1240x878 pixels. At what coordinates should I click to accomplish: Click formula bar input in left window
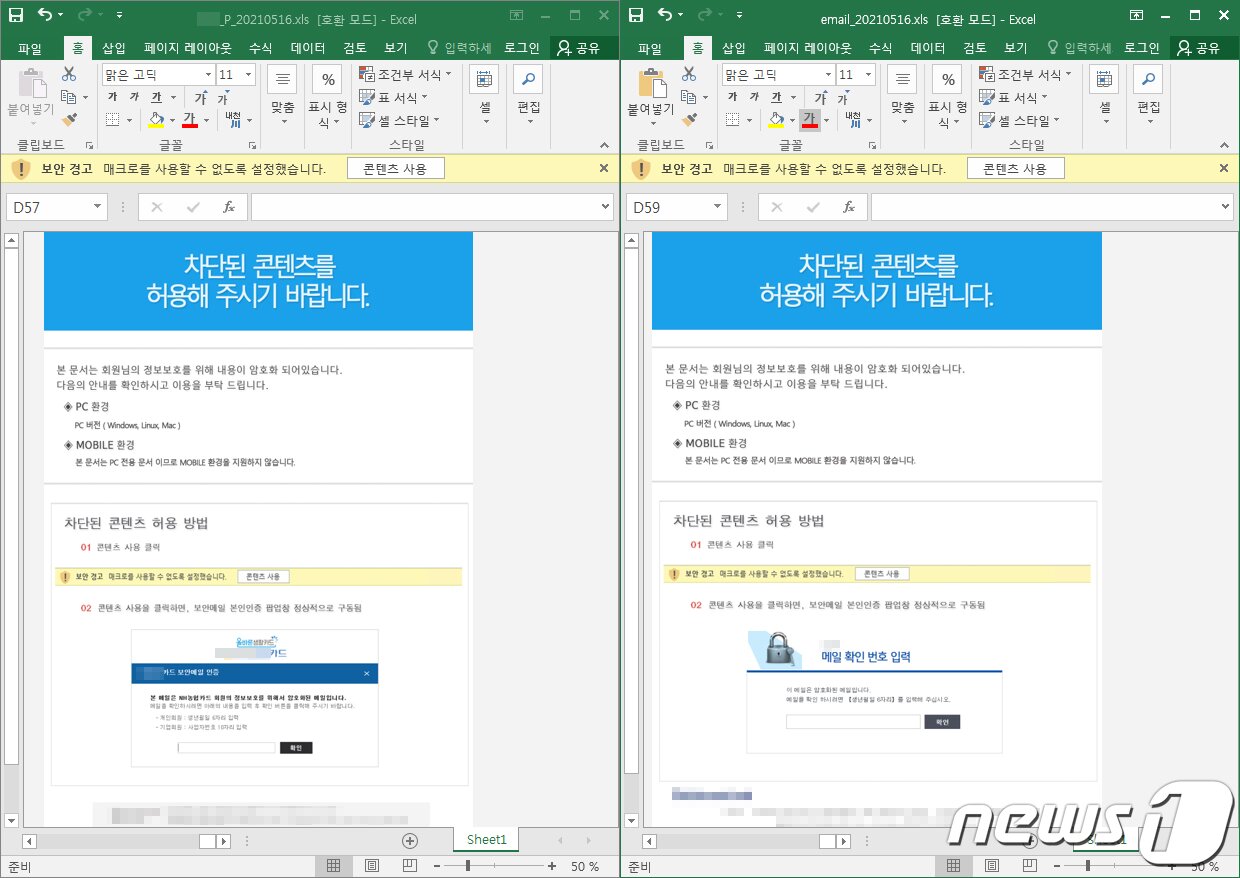pos(424,207)
